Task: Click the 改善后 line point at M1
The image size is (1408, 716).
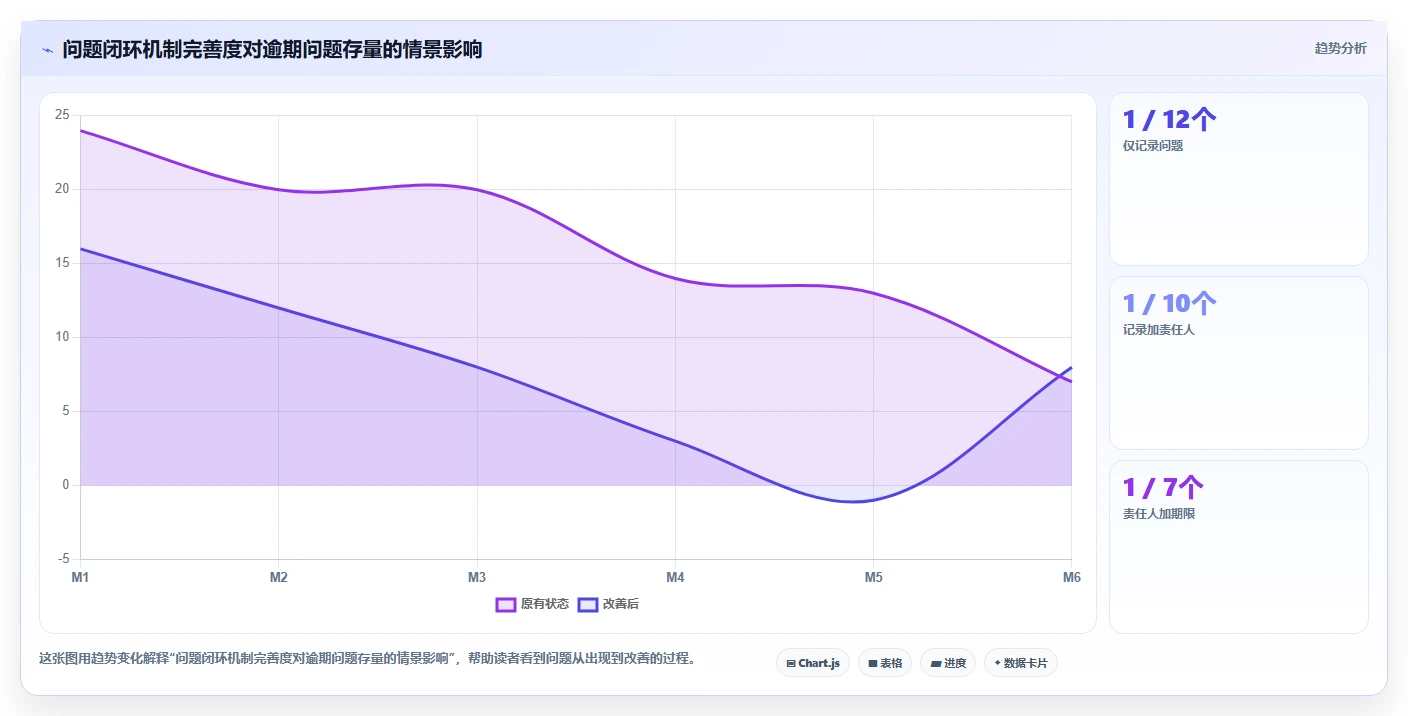Action: [x=80, y=248]
